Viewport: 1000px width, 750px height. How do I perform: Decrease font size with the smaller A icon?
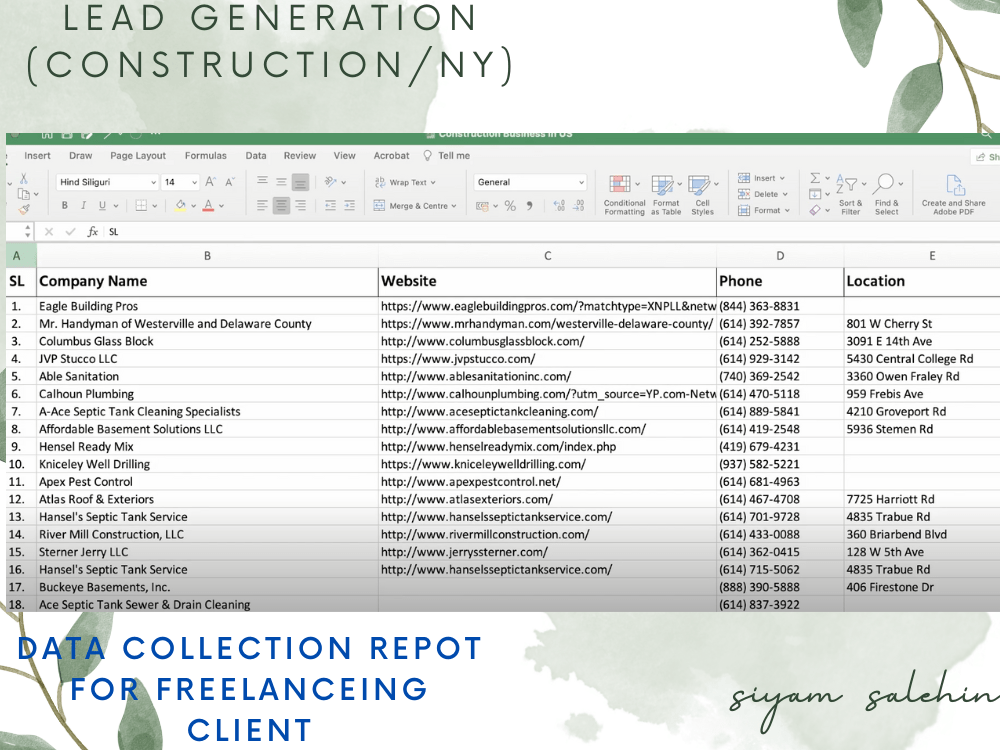point(230,182)
